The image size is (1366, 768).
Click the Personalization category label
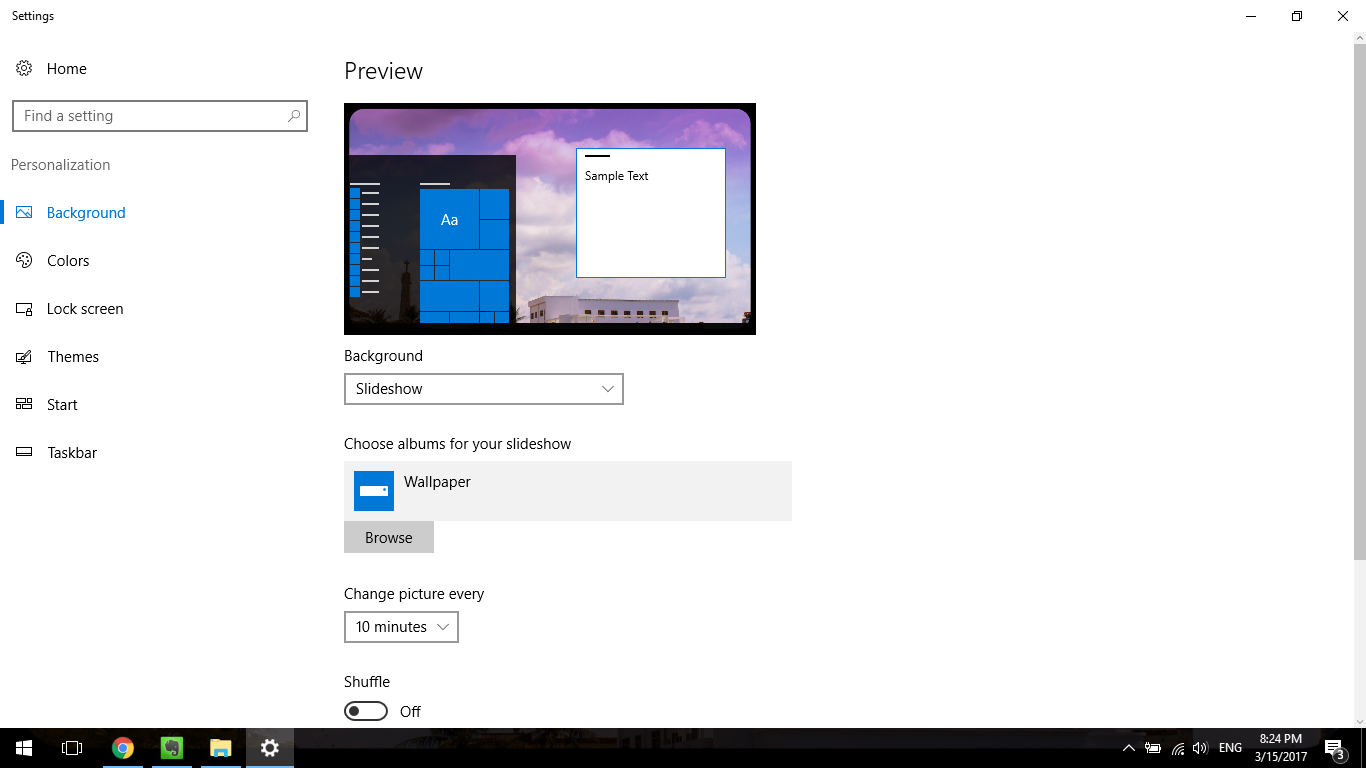61,165
